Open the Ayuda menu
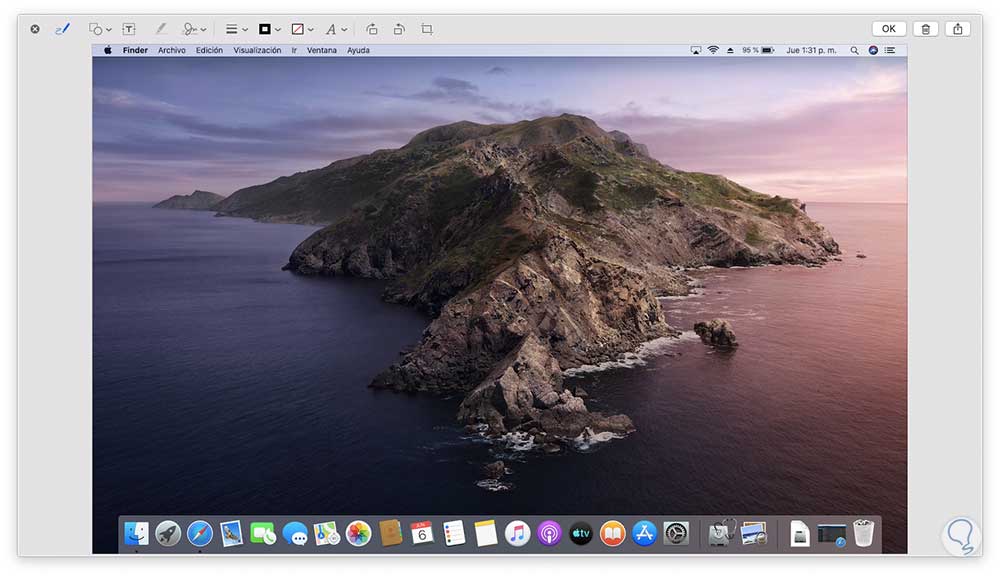This screenshot has width=1000, height=577. click(x=358, y=50)
